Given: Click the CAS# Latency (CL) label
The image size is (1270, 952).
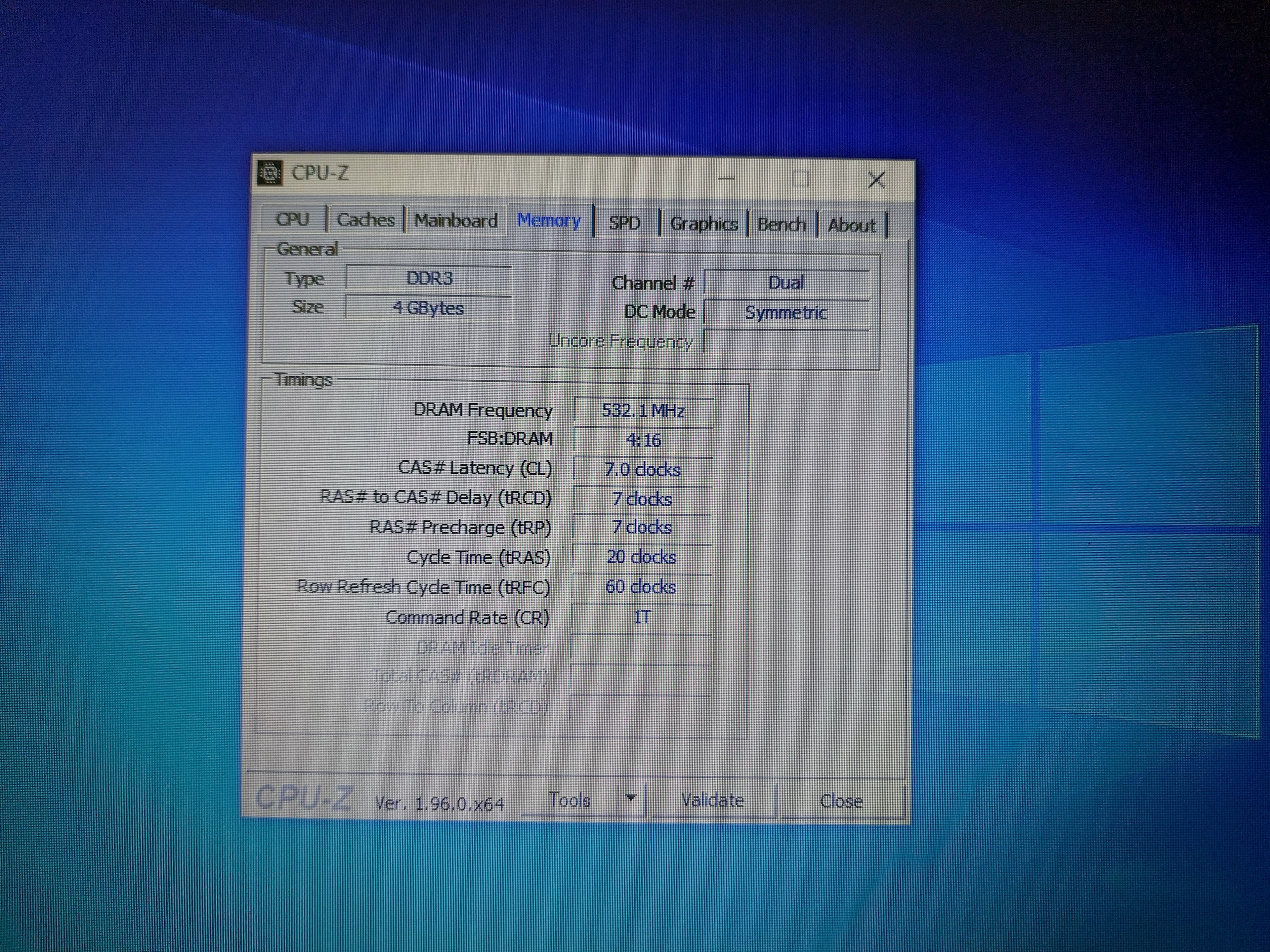Looking at the screenshot, I should click(x=475, y=469).
